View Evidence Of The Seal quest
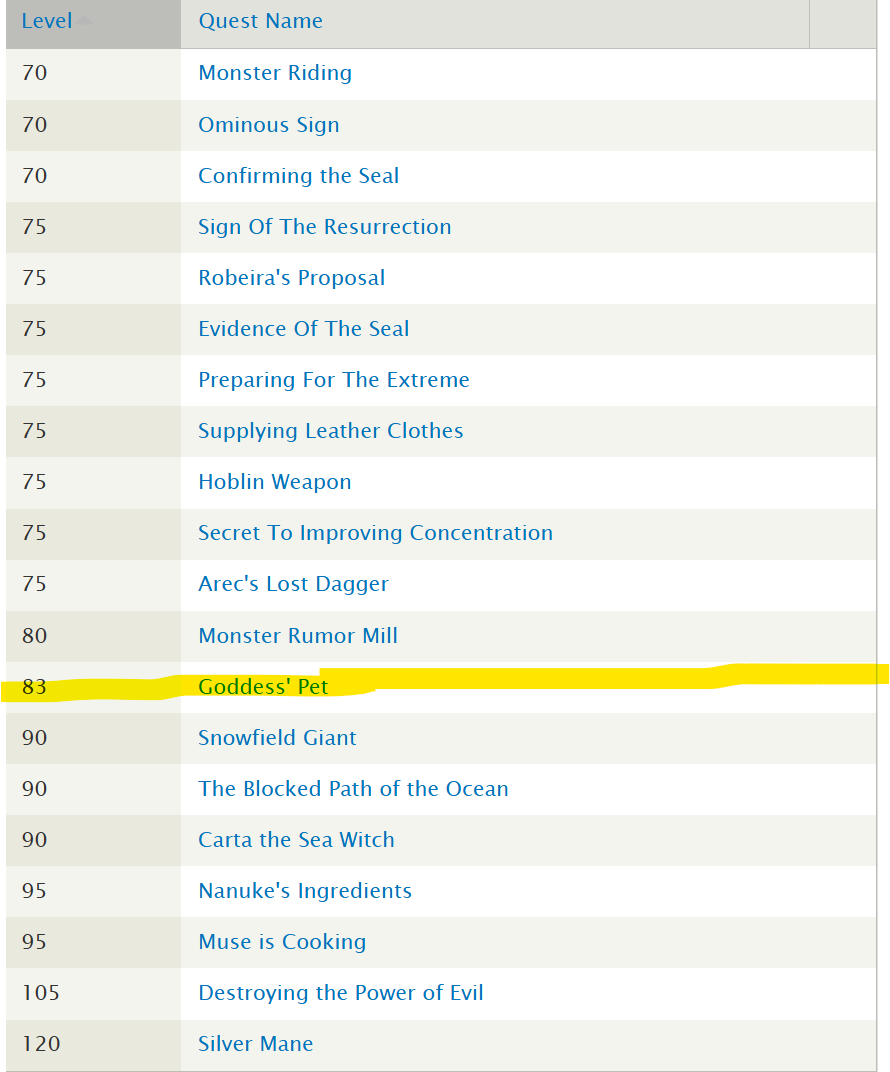 coord(304,329)
